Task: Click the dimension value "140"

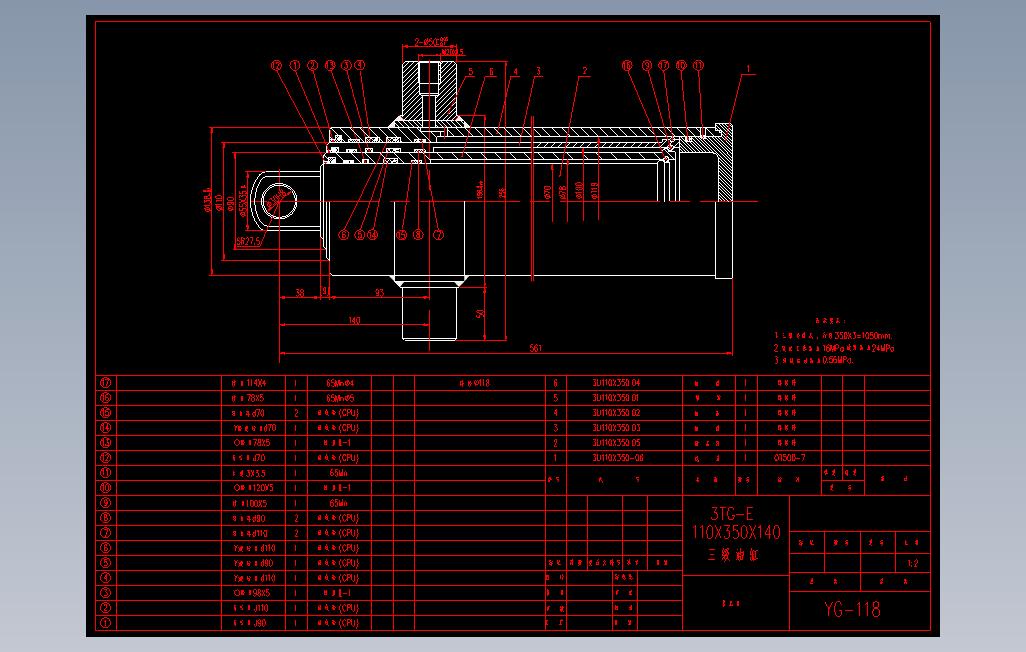Action: [x=354, y=320]
